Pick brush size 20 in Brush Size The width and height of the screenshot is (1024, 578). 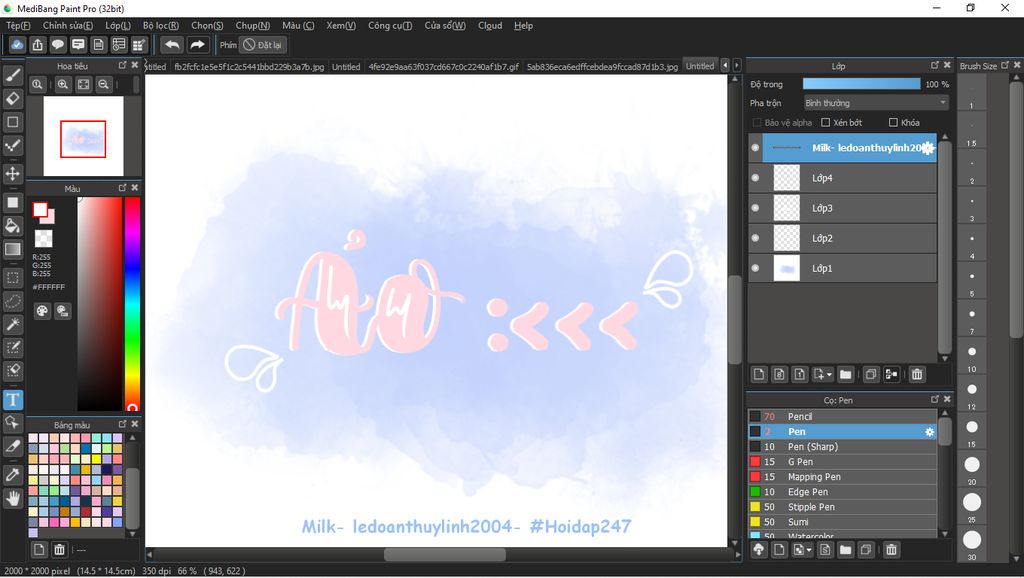click(x=972, y=464)
